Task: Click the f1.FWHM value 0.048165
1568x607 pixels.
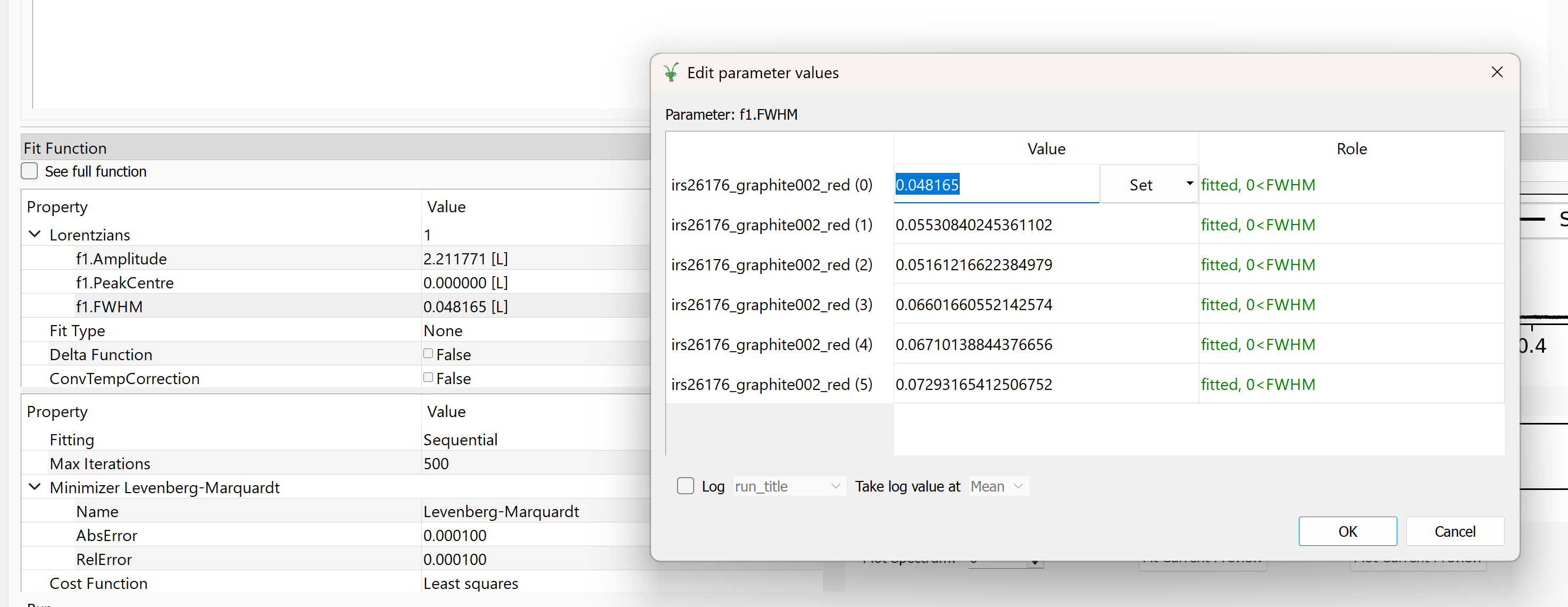Action: coord(465,306)
